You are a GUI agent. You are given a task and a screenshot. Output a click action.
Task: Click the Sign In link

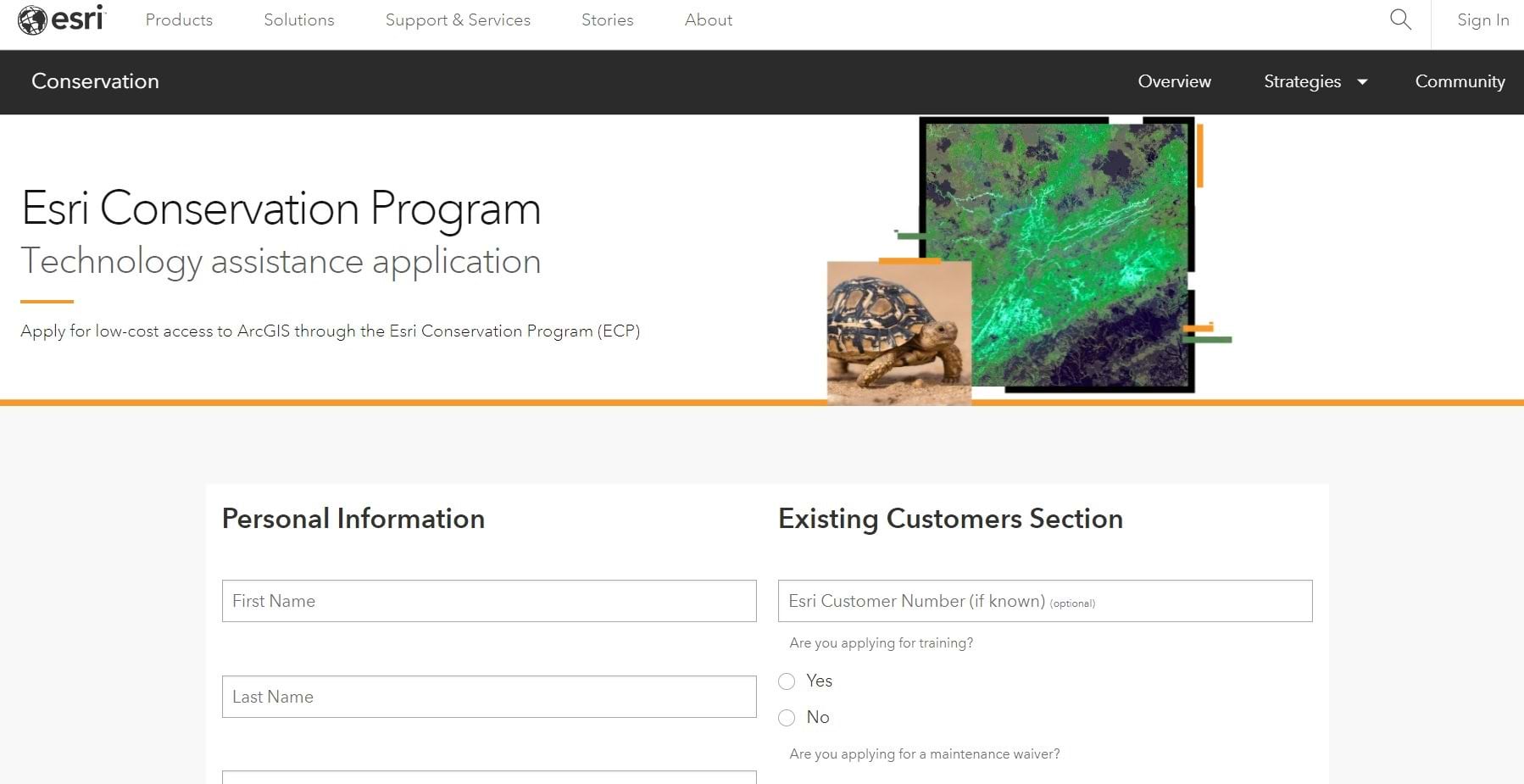(x=1483, y=19)
